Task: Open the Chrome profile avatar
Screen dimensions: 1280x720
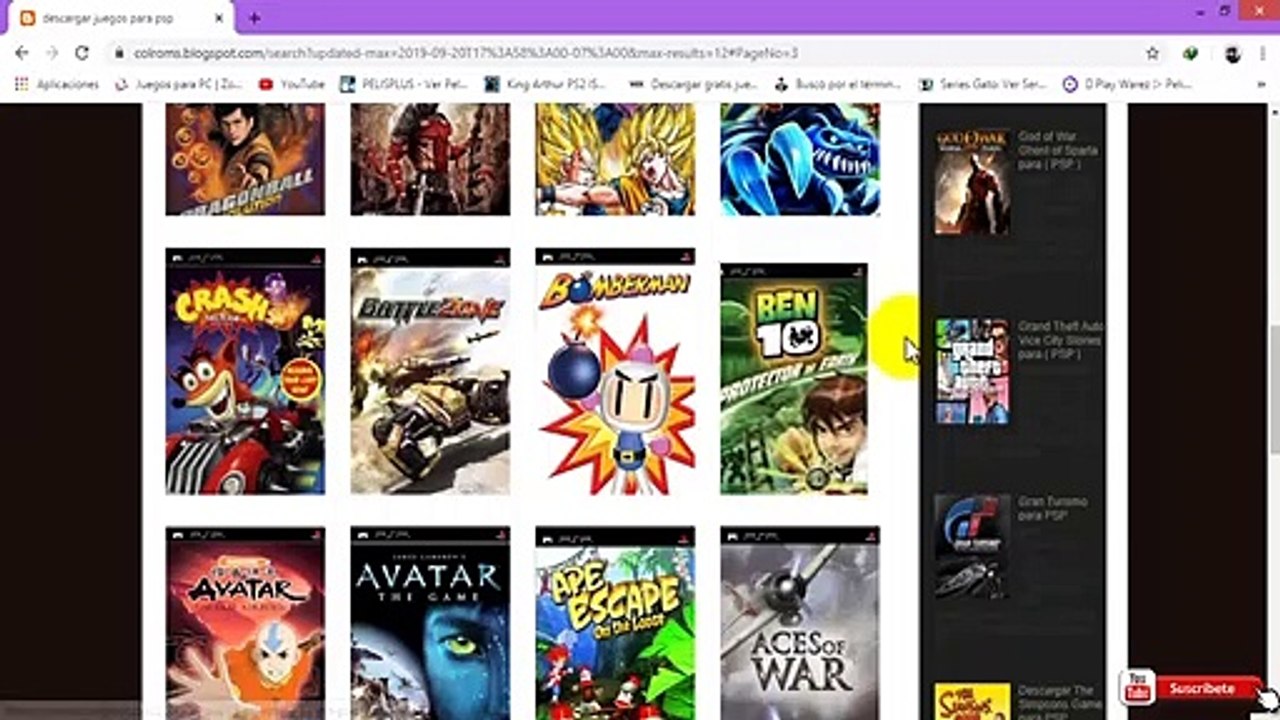Action: coord(1232,53)
